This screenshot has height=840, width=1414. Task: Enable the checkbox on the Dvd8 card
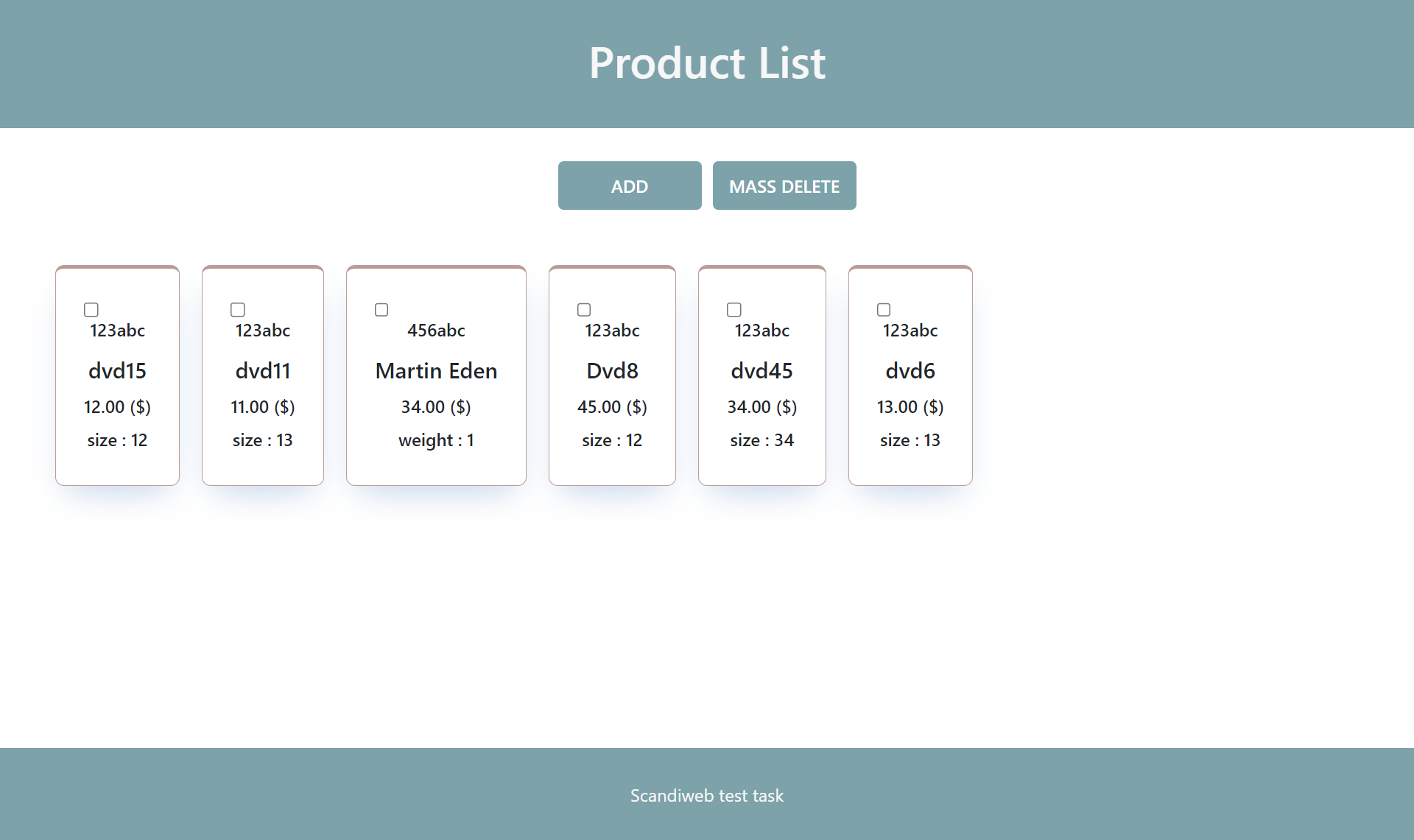coord(583,309)
